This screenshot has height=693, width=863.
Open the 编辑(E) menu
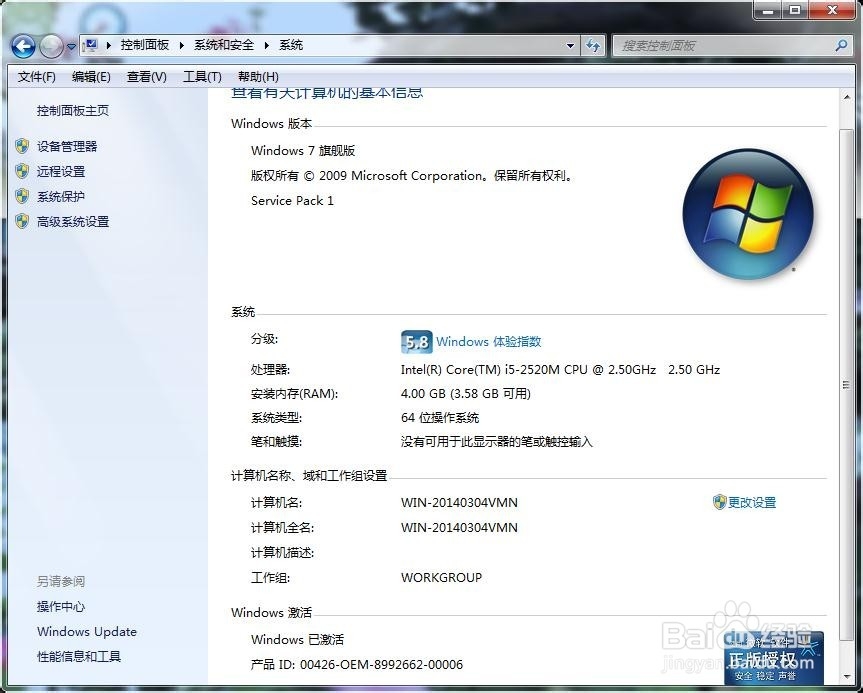click(x=91, y=77)
